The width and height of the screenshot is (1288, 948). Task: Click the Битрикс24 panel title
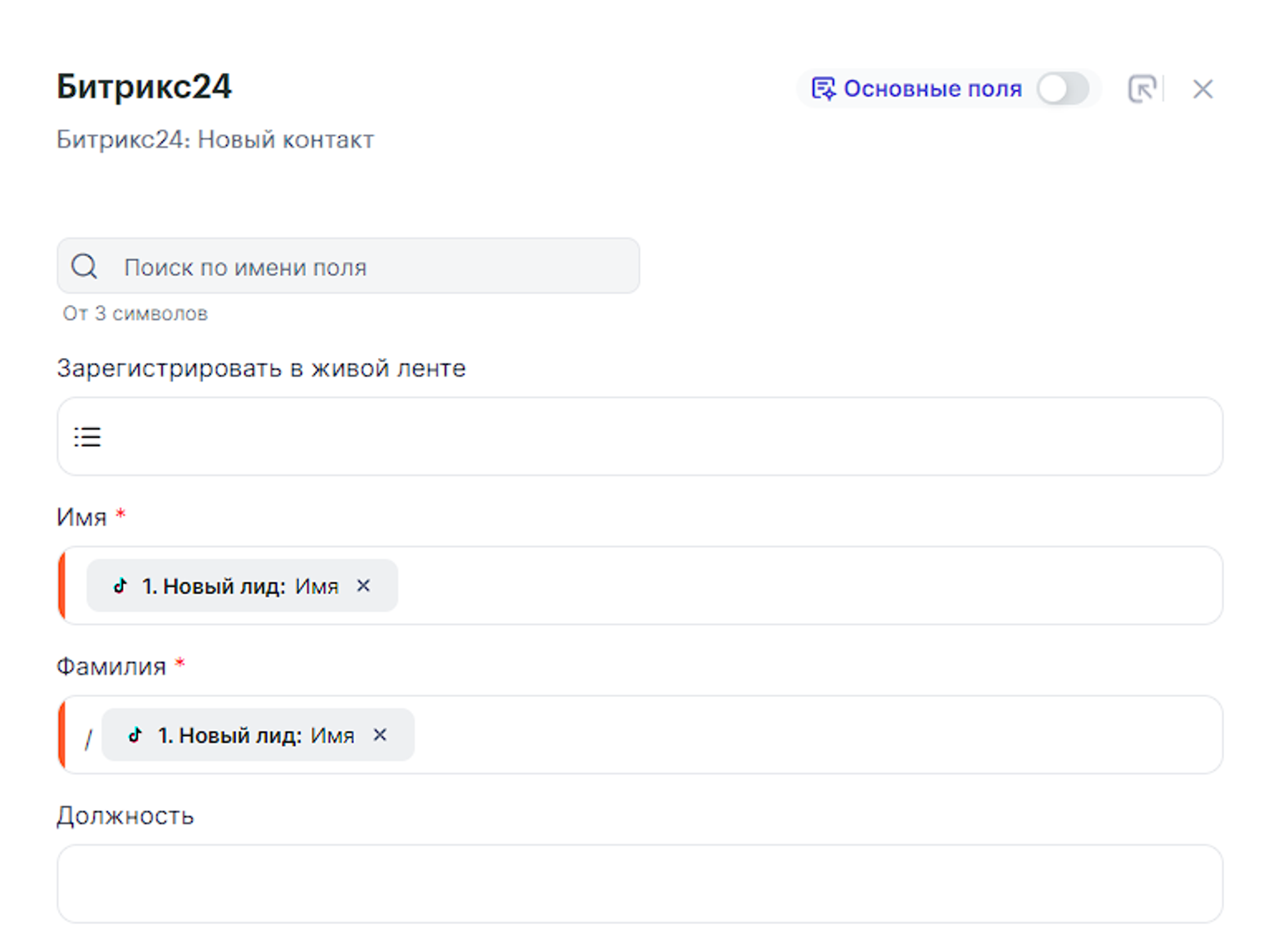coord(145,87)
